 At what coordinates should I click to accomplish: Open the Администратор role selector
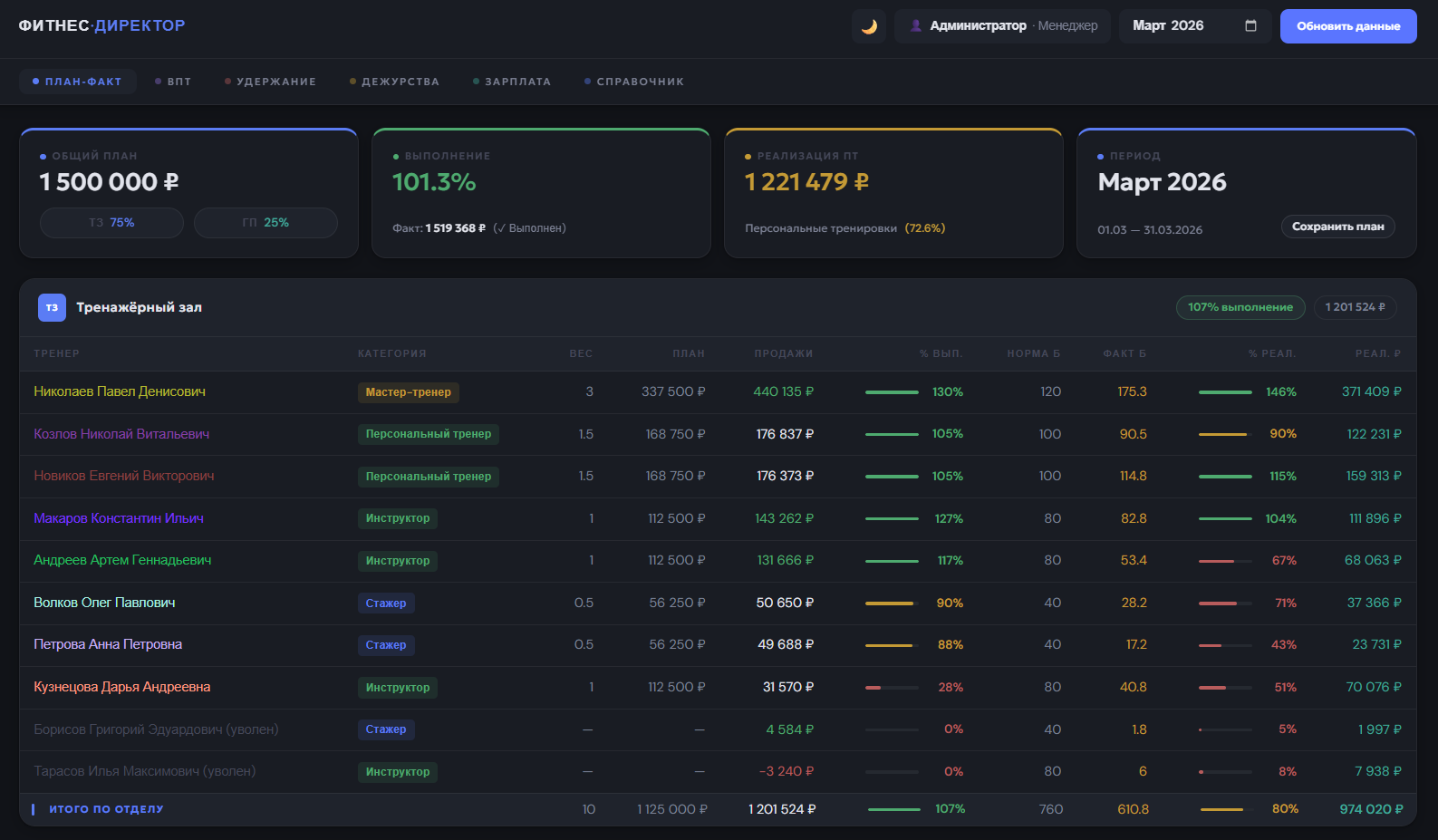click(1003, 25)
